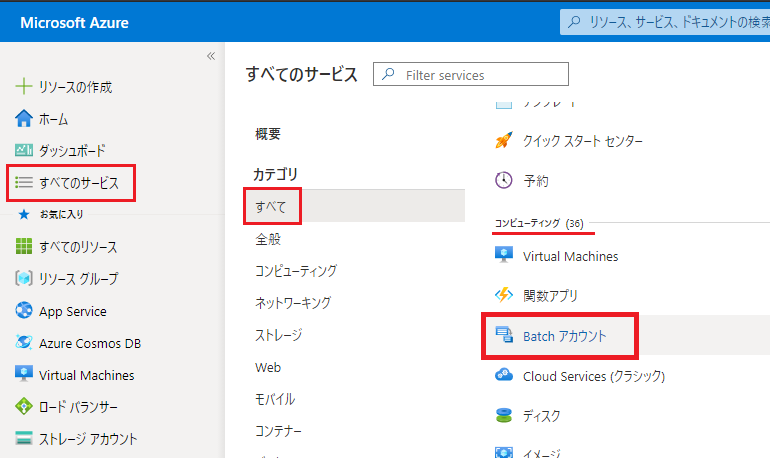Open リソース グループ in favorites
The height and width of the screenshot is (458, 770).
[79, 278]
